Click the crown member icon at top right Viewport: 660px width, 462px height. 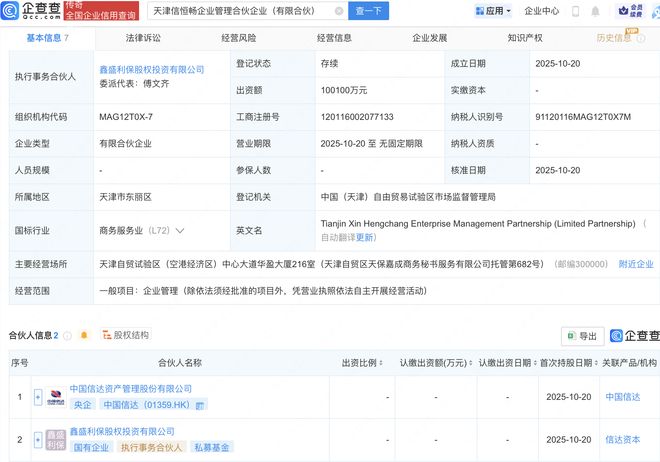click(x=630, y=11)
